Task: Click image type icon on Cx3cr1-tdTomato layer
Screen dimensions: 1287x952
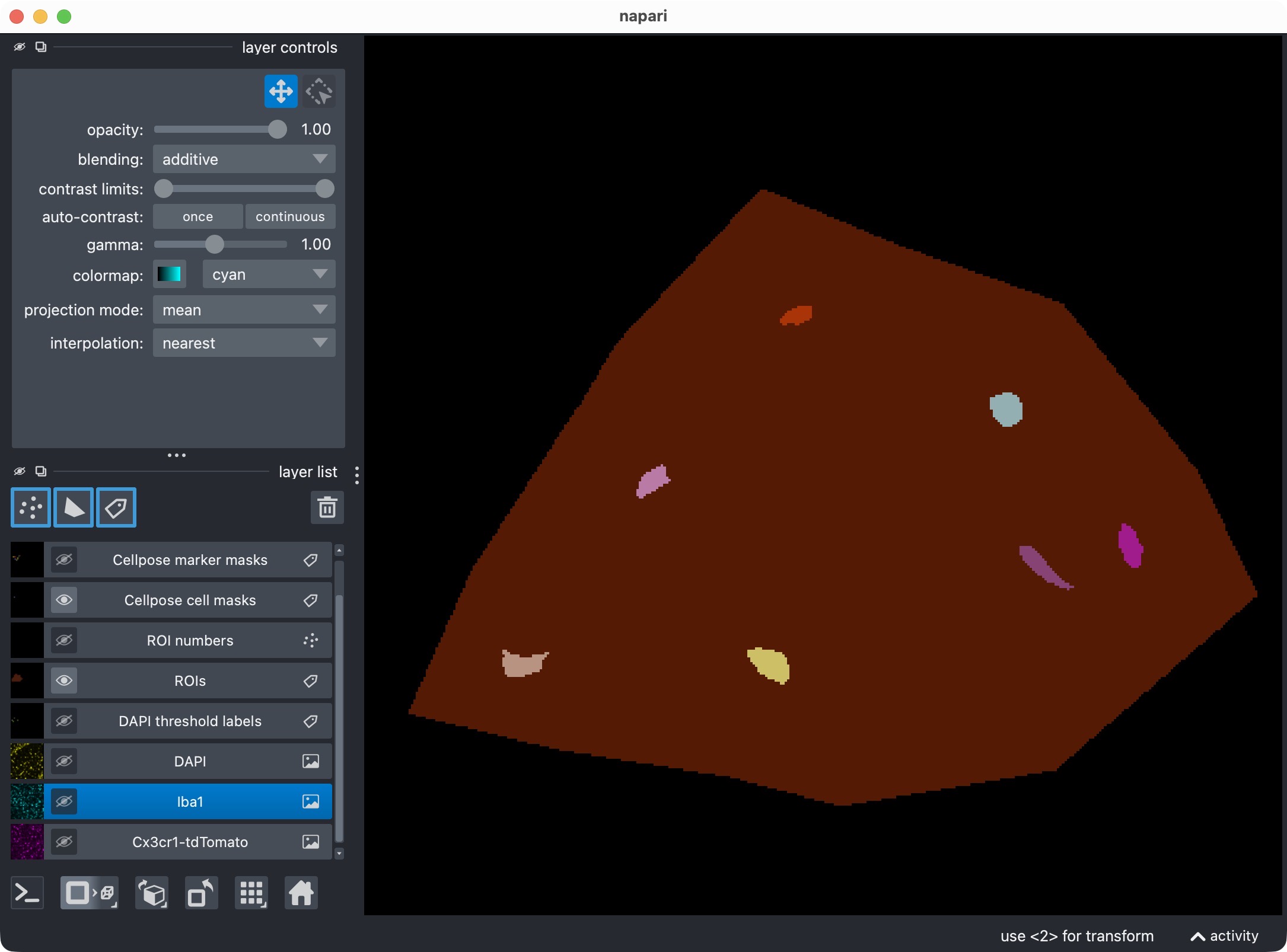Action: [311, 842]
